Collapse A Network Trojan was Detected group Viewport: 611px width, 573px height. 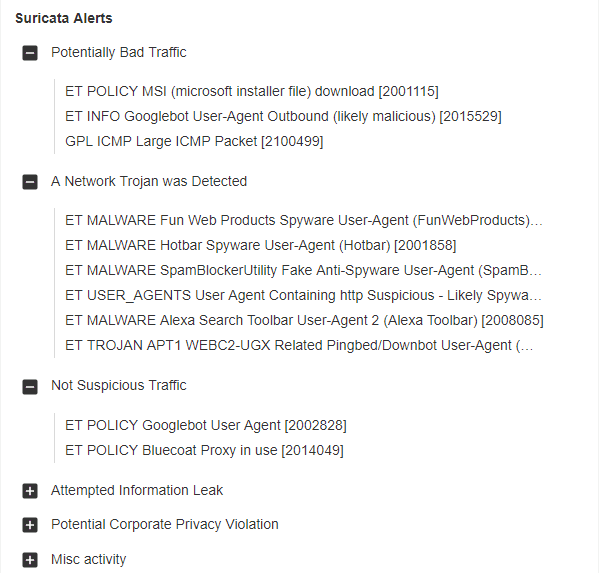[x=30, y=182]
